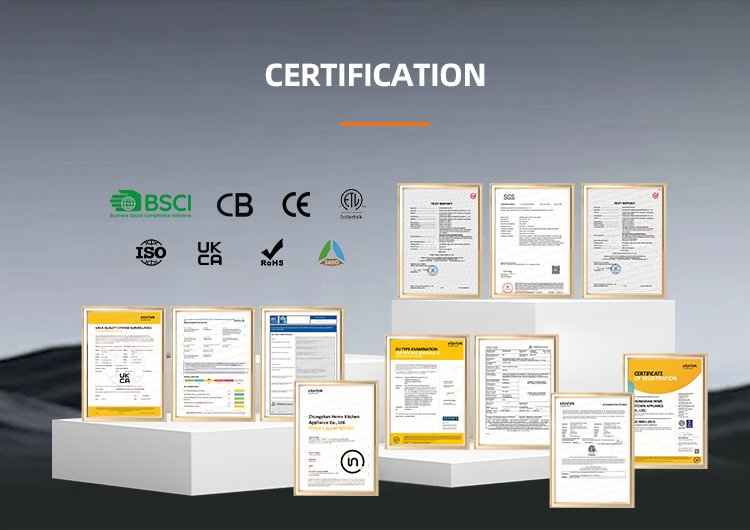
Task: Click the CERTIFICATION heading text
Action: pos(375,75)
